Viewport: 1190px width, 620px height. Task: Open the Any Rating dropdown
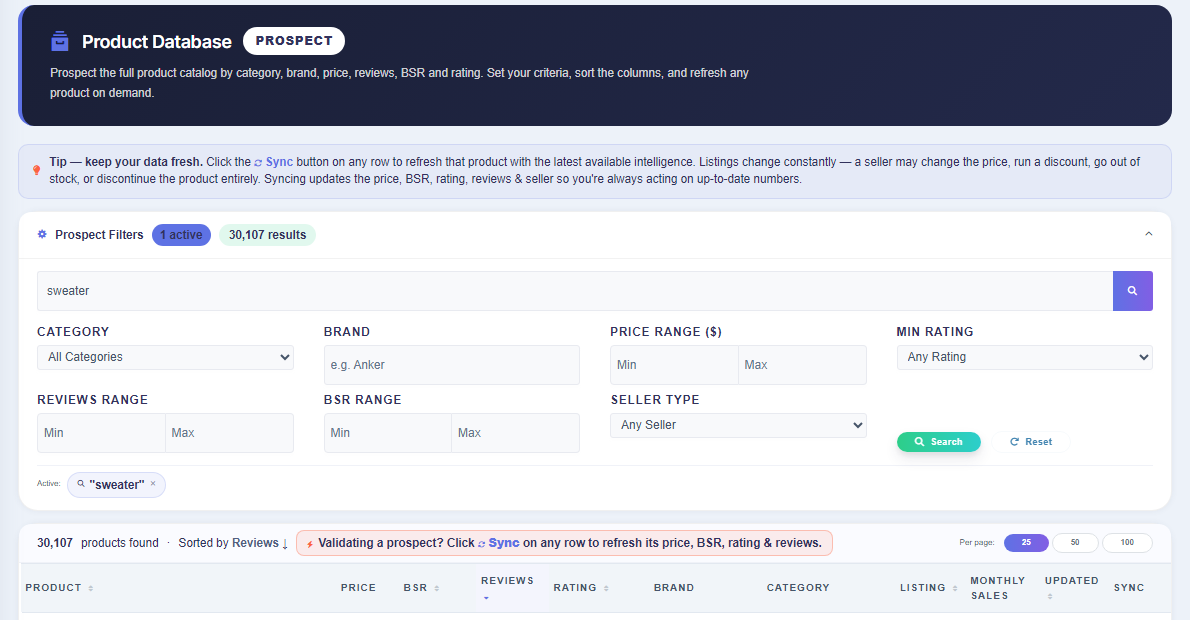1025,357
